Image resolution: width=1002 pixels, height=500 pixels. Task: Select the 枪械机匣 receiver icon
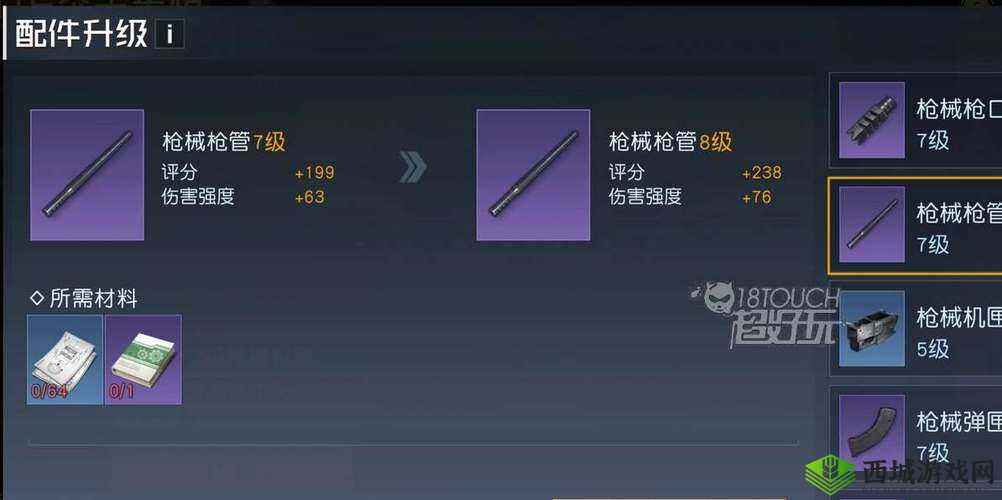(872, 329)
